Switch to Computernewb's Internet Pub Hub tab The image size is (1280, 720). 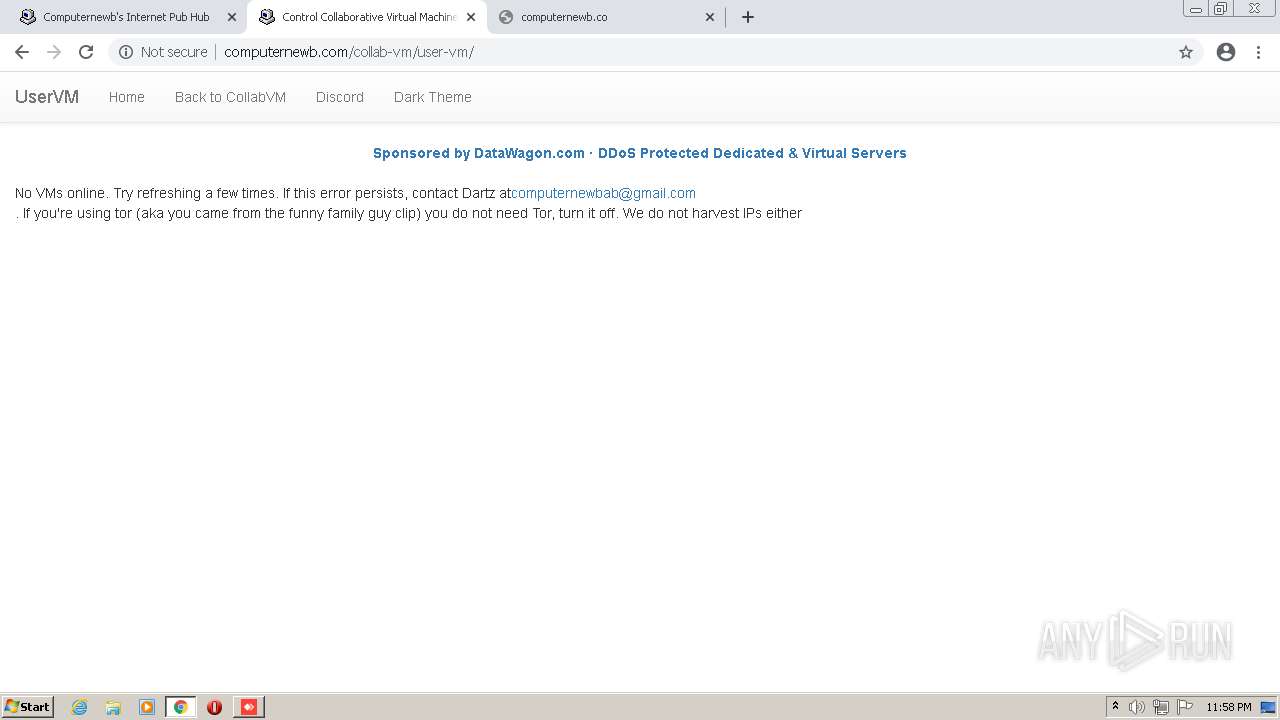coord(126,17)
